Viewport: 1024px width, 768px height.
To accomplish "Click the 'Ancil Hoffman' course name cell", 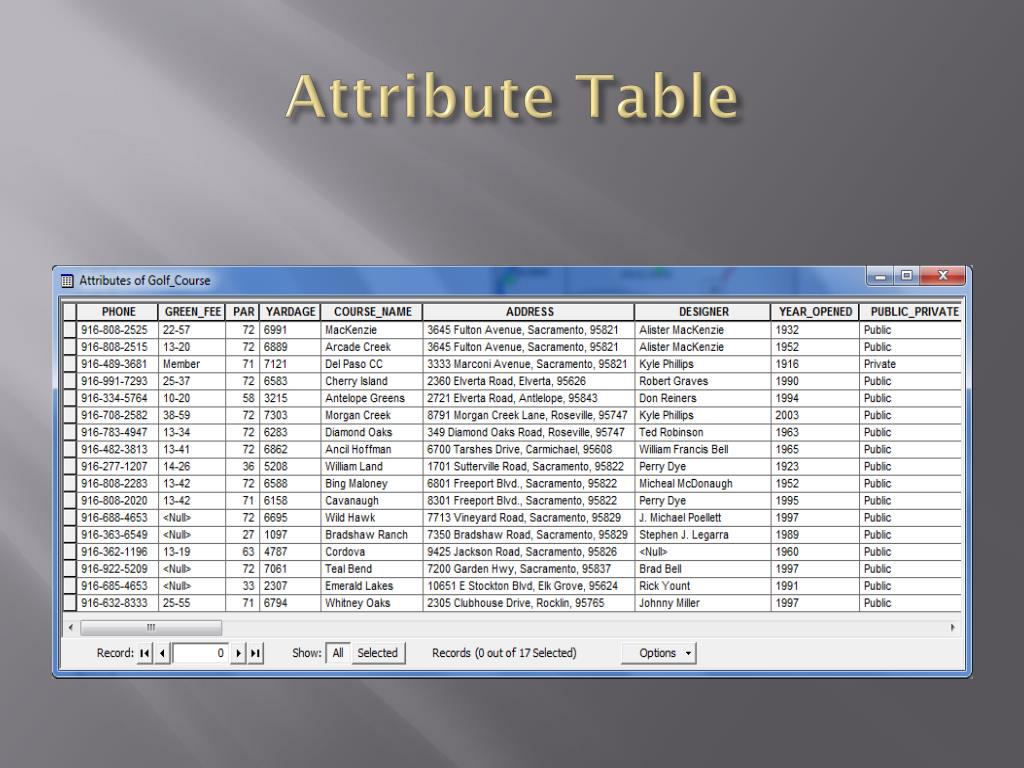I will 372,449.
